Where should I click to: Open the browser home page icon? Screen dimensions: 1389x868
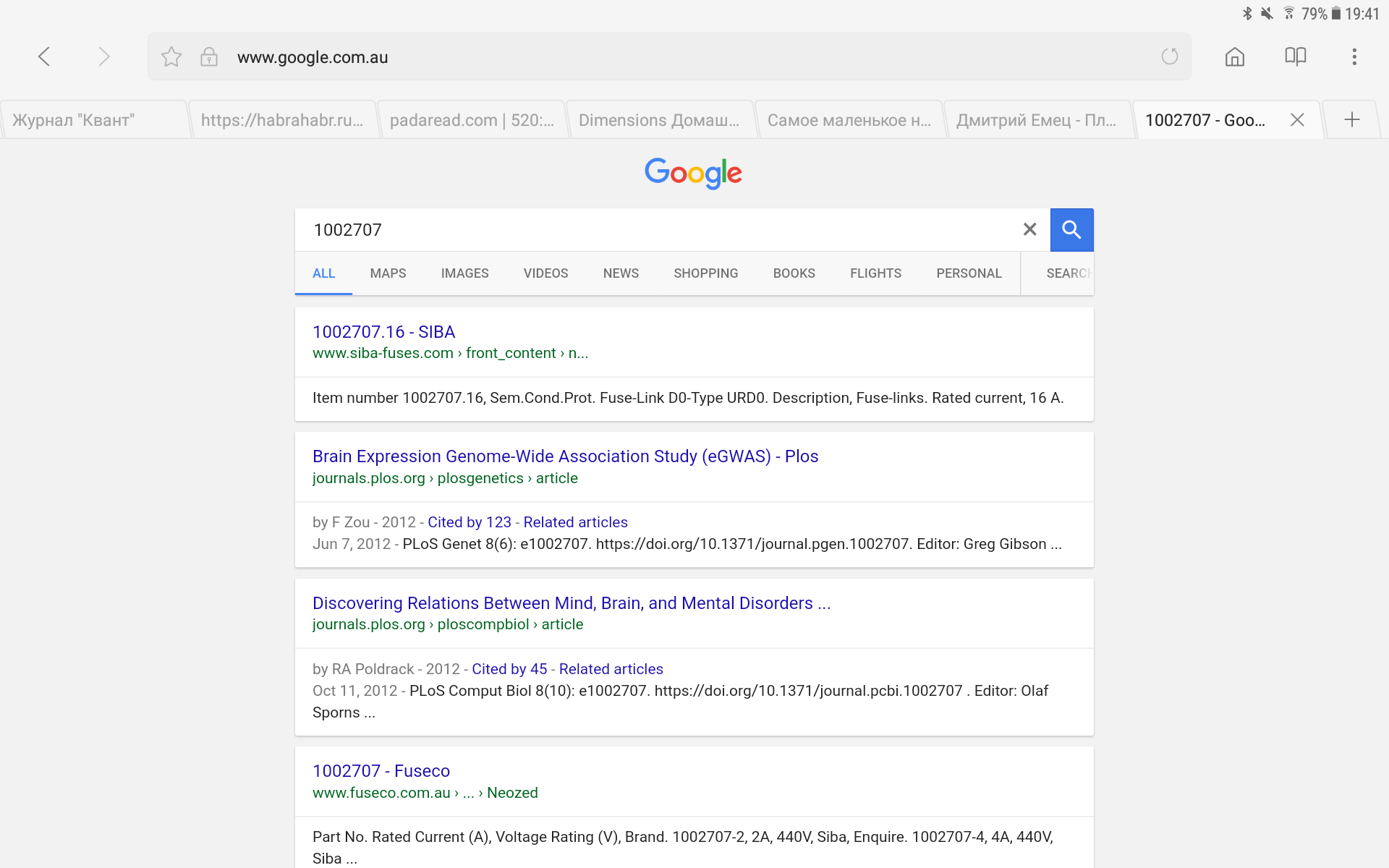pyautogui.click(x=1234, y=56)
